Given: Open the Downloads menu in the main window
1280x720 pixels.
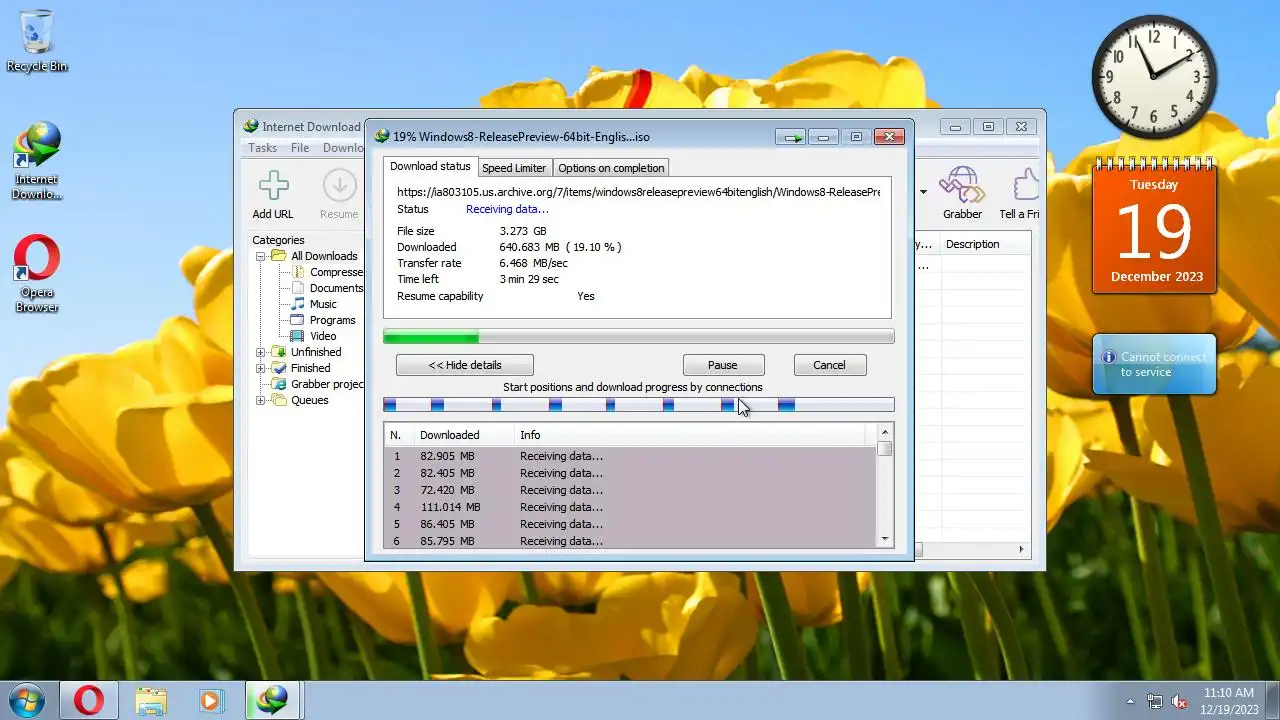Looking at the screenshot, I should [343, 148].
